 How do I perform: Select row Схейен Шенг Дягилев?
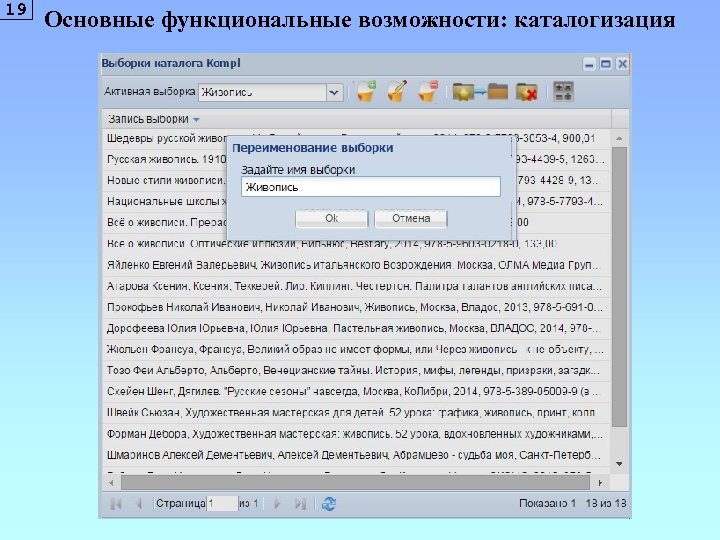pyautogui.click(x=357, y=392)
